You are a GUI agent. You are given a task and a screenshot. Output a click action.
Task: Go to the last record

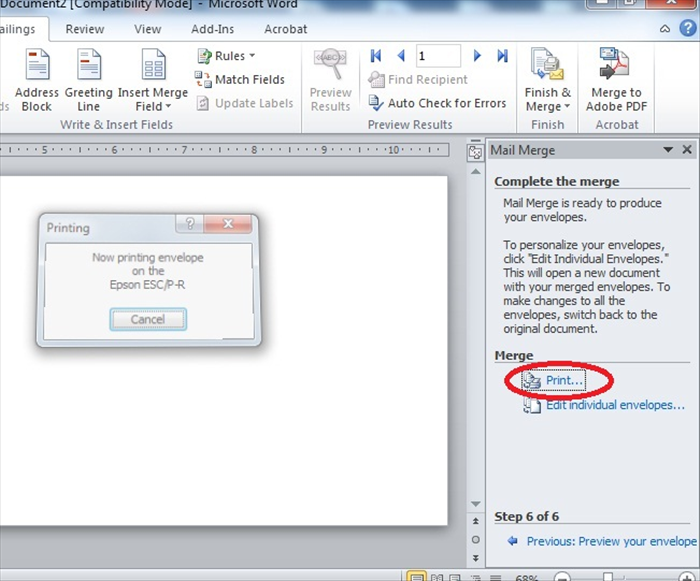[x=503, y=56]
